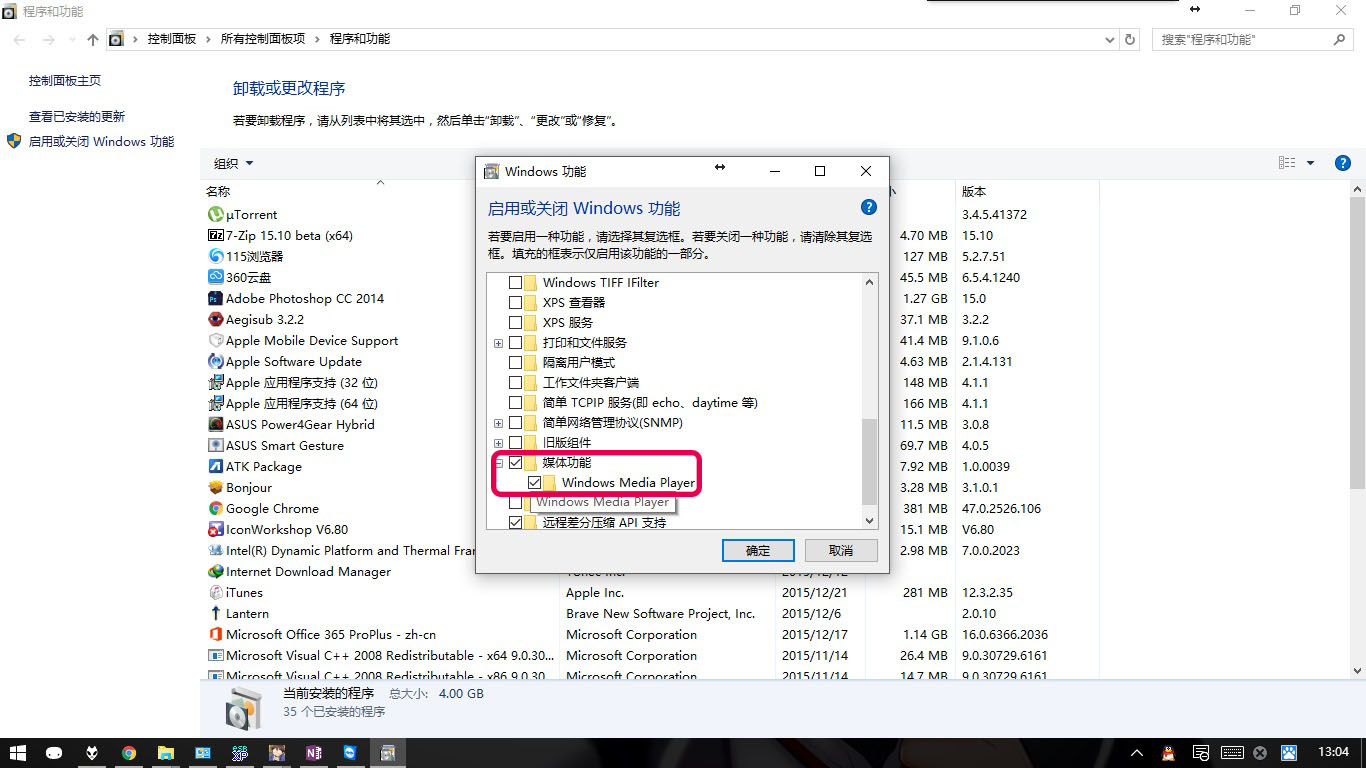Go to 所有控制面板项 breadcrumb
1366x768 pixels.
pos(263,39)
